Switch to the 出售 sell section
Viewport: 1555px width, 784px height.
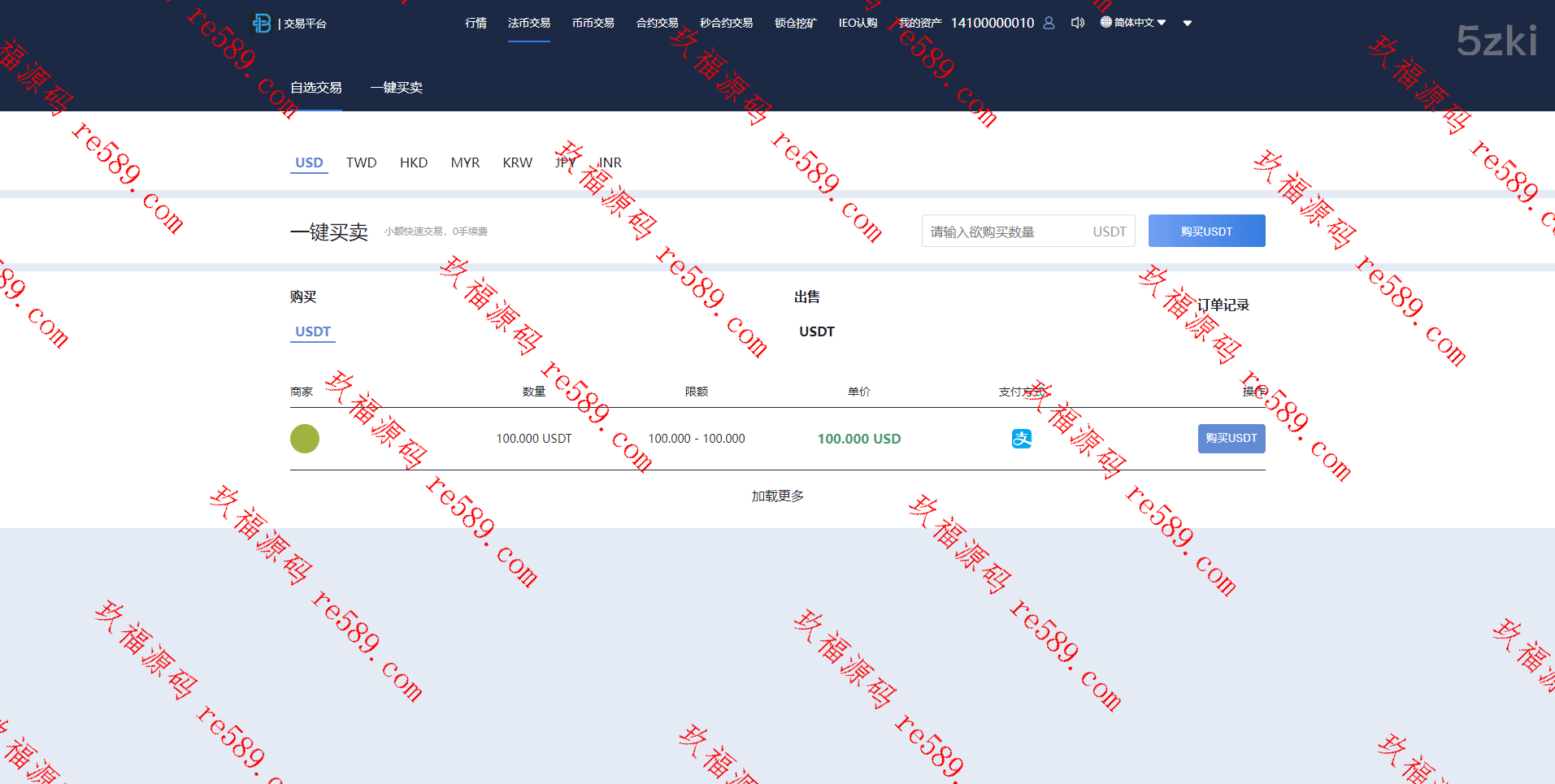[x=806, y=297]
